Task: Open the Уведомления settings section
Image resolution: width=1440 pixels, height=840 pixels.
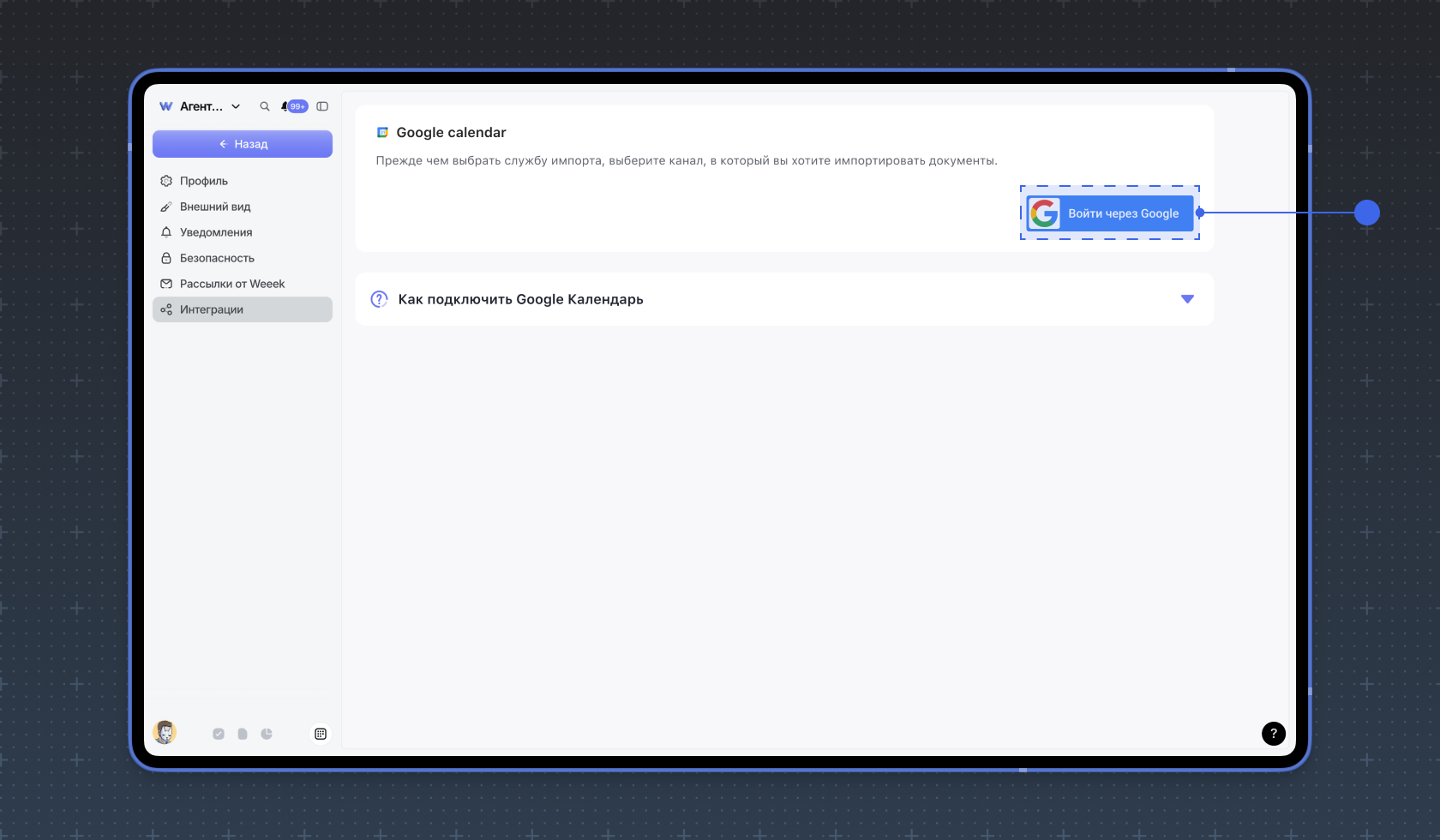Action: [243, 232]
